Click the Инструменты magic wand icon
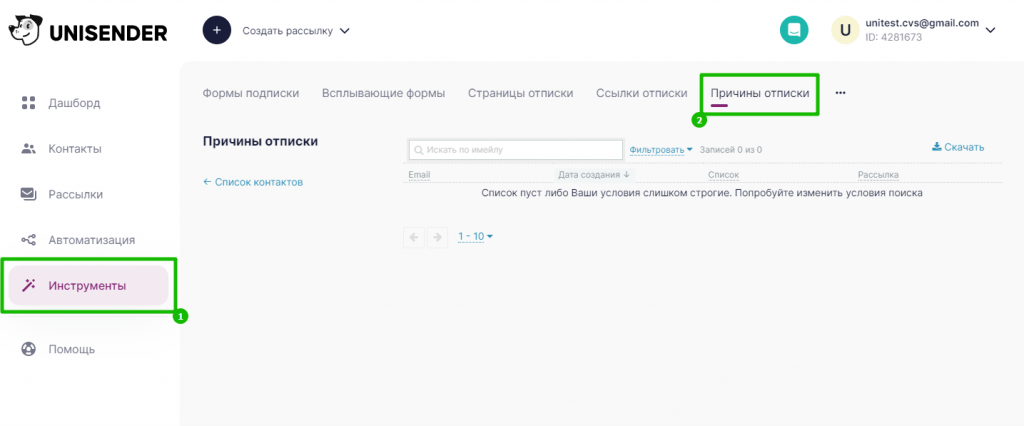This screenshot has width=1024, height=426. pyautogui.click(x=28, y=286)
